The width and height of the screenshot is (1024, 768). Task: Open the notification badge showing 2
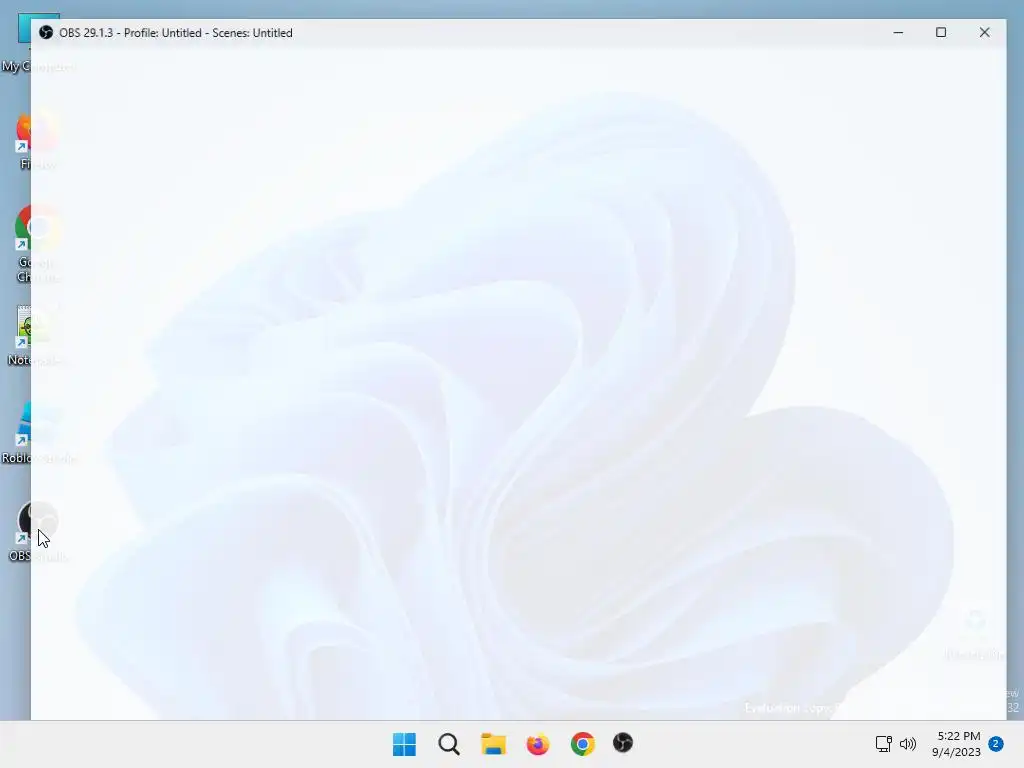[x=996, y=744]
